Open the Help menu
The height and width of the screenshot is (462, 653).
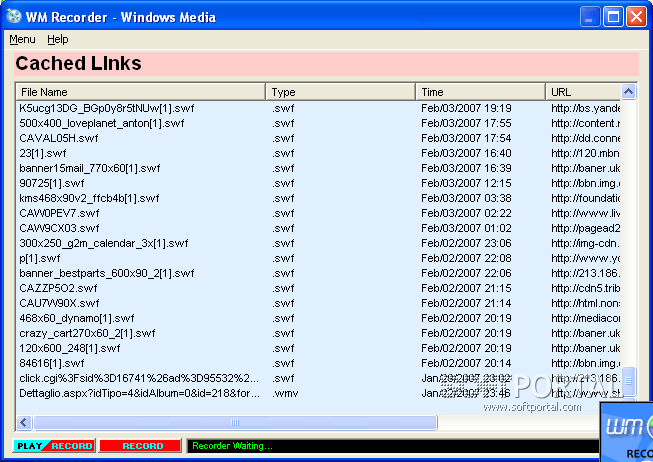coord(57,39)
